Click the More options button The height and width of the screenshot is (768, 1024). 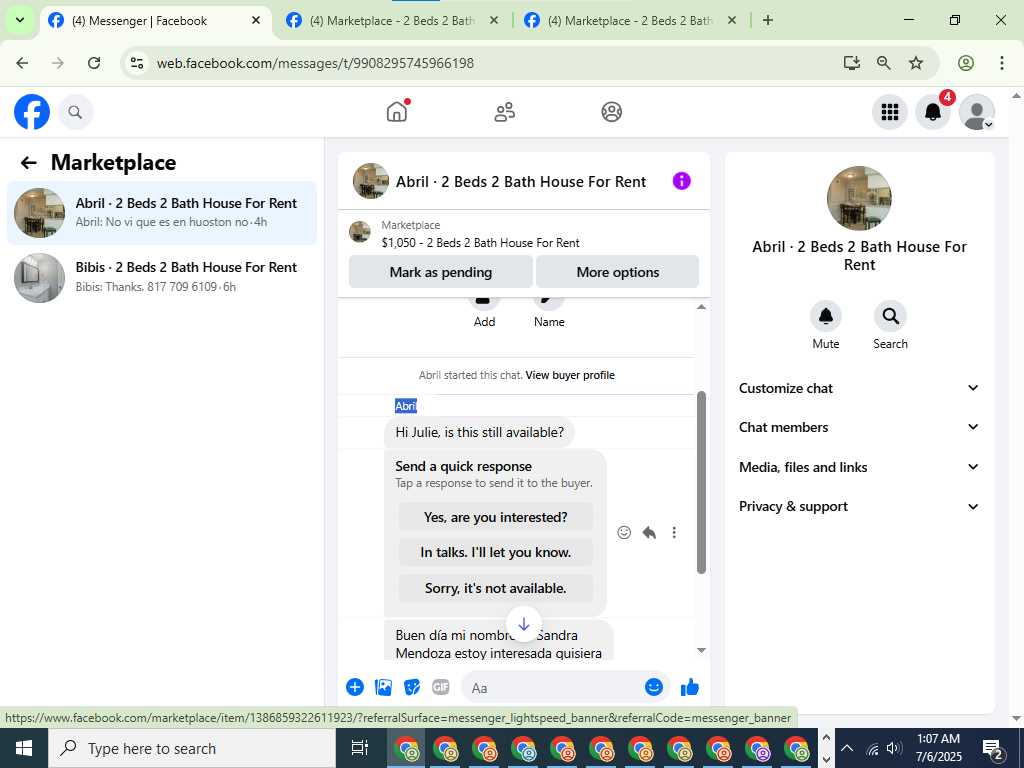coord(618,272)
